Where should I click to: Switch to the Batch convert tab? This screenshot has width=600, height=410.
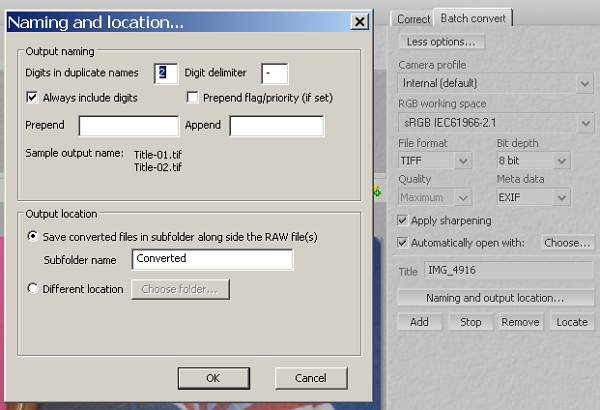(473, 18)
